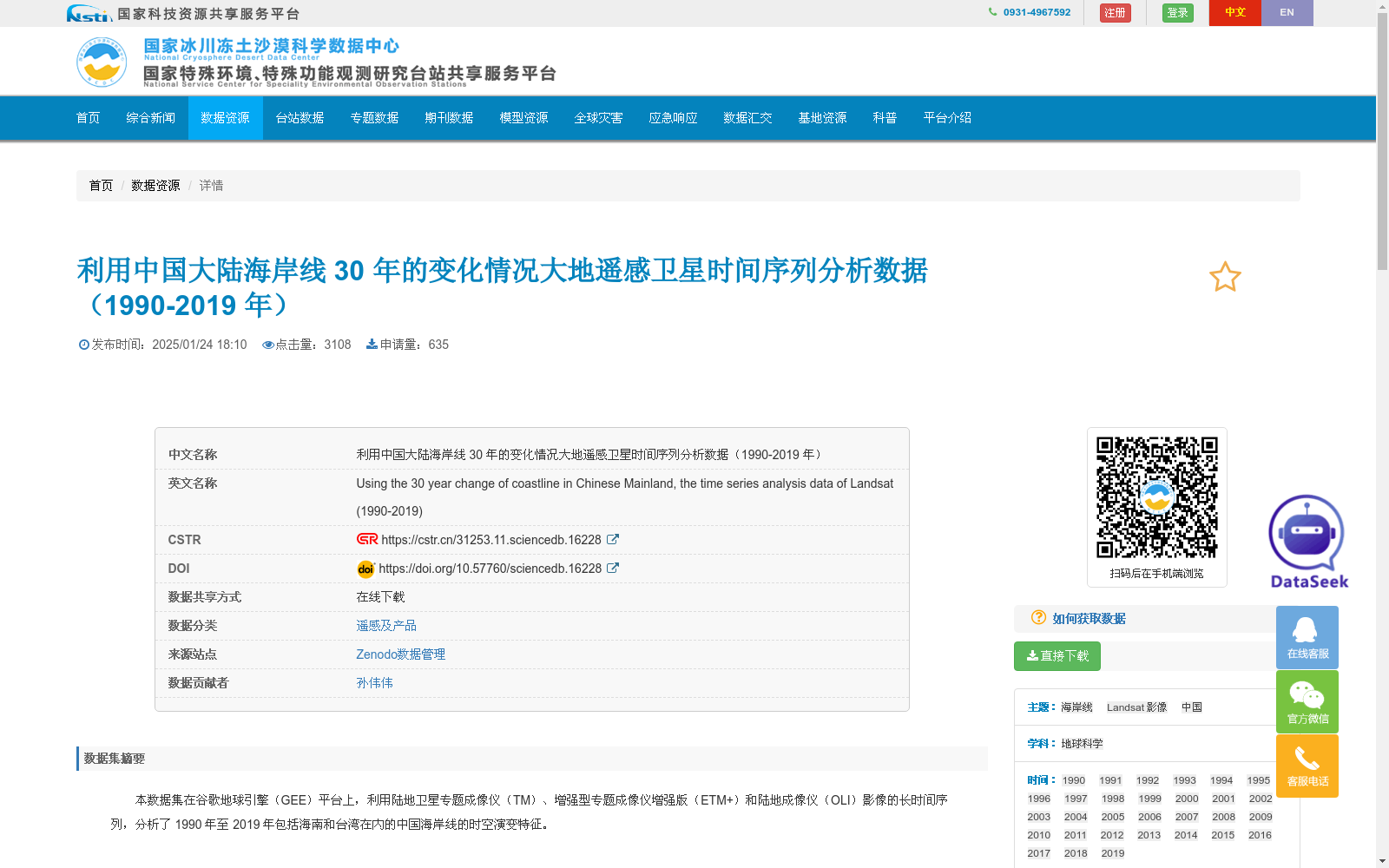The width and height of the screenshot is (1389, 868).
Task: Select the 数据资源 navigation tab
Action: coord(226,118)
